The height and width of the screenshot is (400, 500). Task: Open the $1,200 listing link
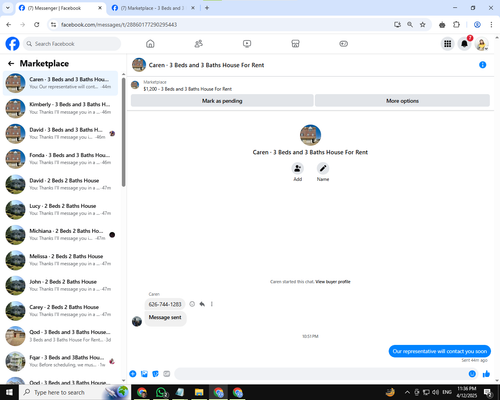[x=188, y=89]
